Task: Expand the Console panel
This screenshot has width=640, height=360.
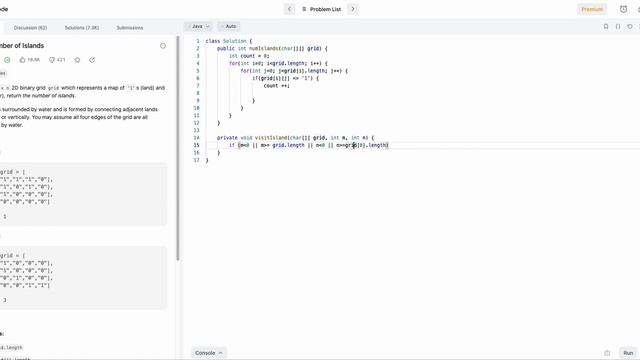Action: pyautogui.click(x=209, y=353)
